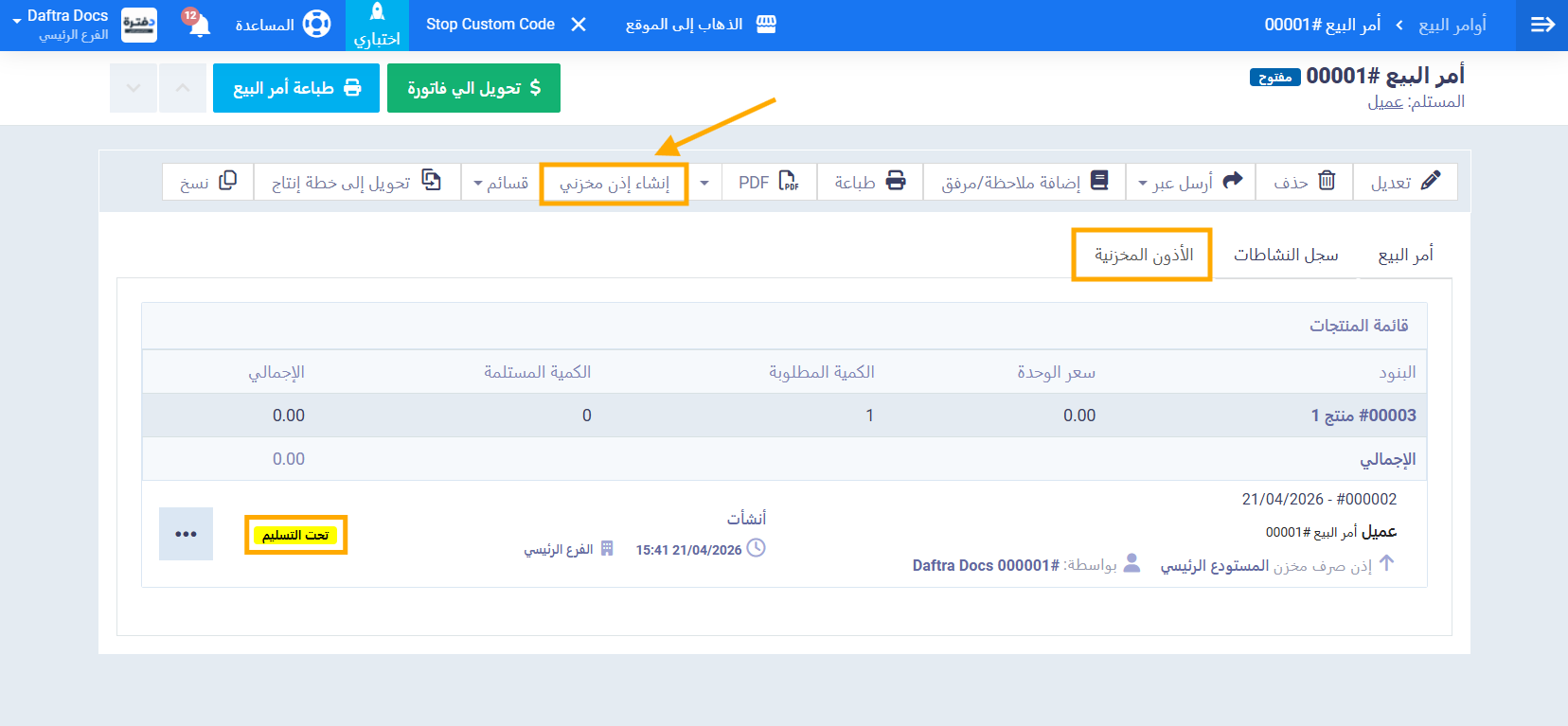Image resolution: width=1568 pixels, height=726 pixels.
Task: Click the PDF export button
Action: click(769, 182)
